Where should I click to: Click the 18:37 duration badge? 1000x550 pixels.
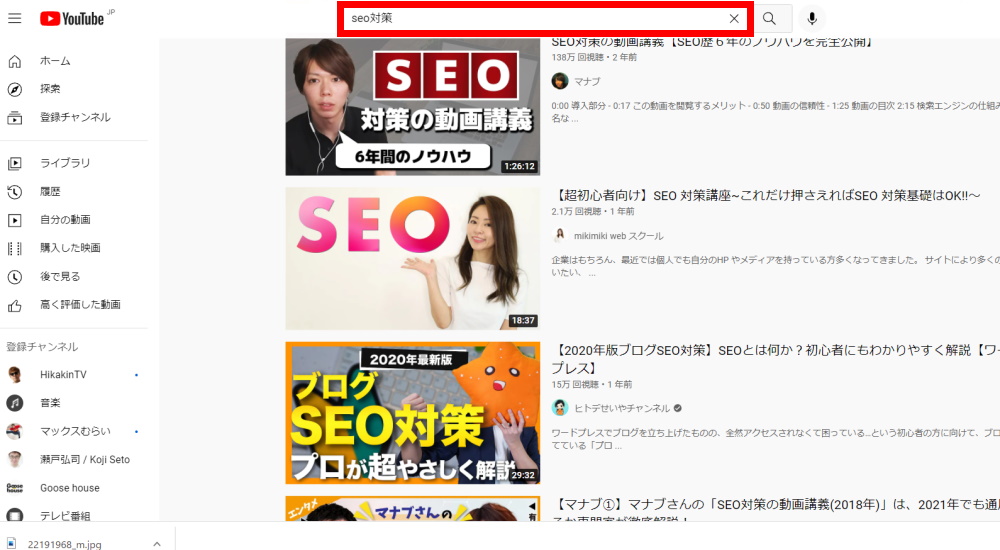coord(523,321)
